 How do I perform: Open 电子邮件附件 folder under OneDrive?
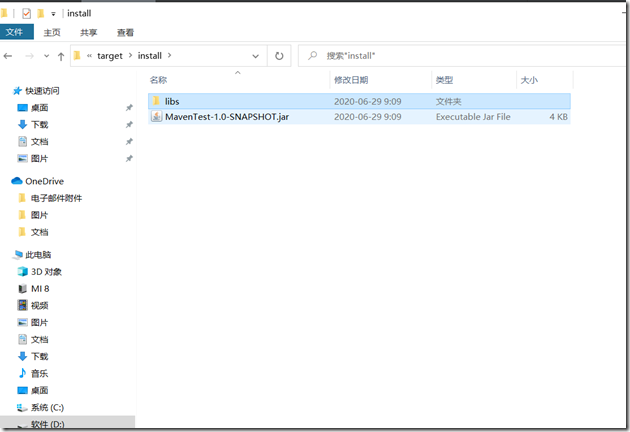click(x=56, y=198)
